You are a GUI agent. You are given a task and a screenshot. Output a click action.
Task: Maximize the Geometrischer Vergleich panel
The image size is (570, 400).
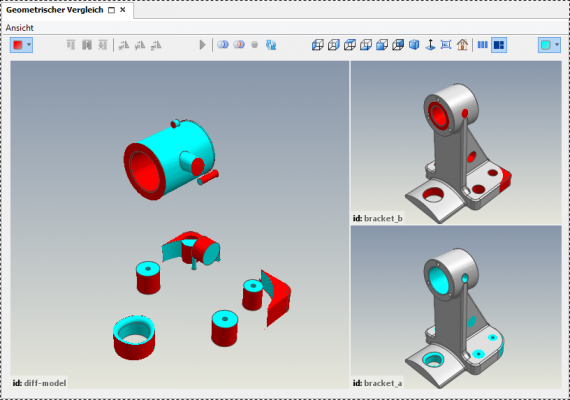click(112, 10)
